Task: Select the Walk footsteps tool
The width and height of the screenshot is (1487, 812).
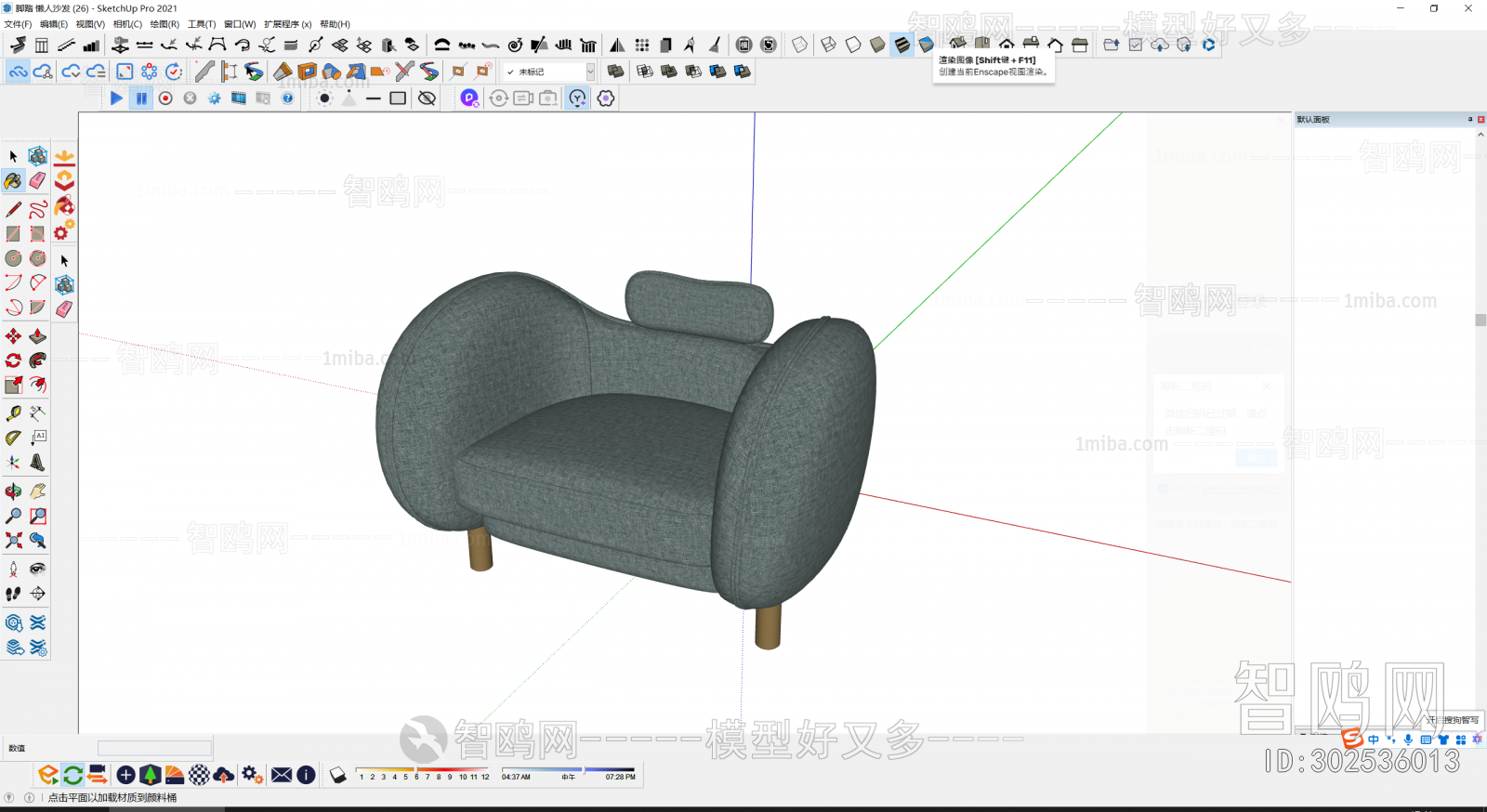Action: click(13, 594)
